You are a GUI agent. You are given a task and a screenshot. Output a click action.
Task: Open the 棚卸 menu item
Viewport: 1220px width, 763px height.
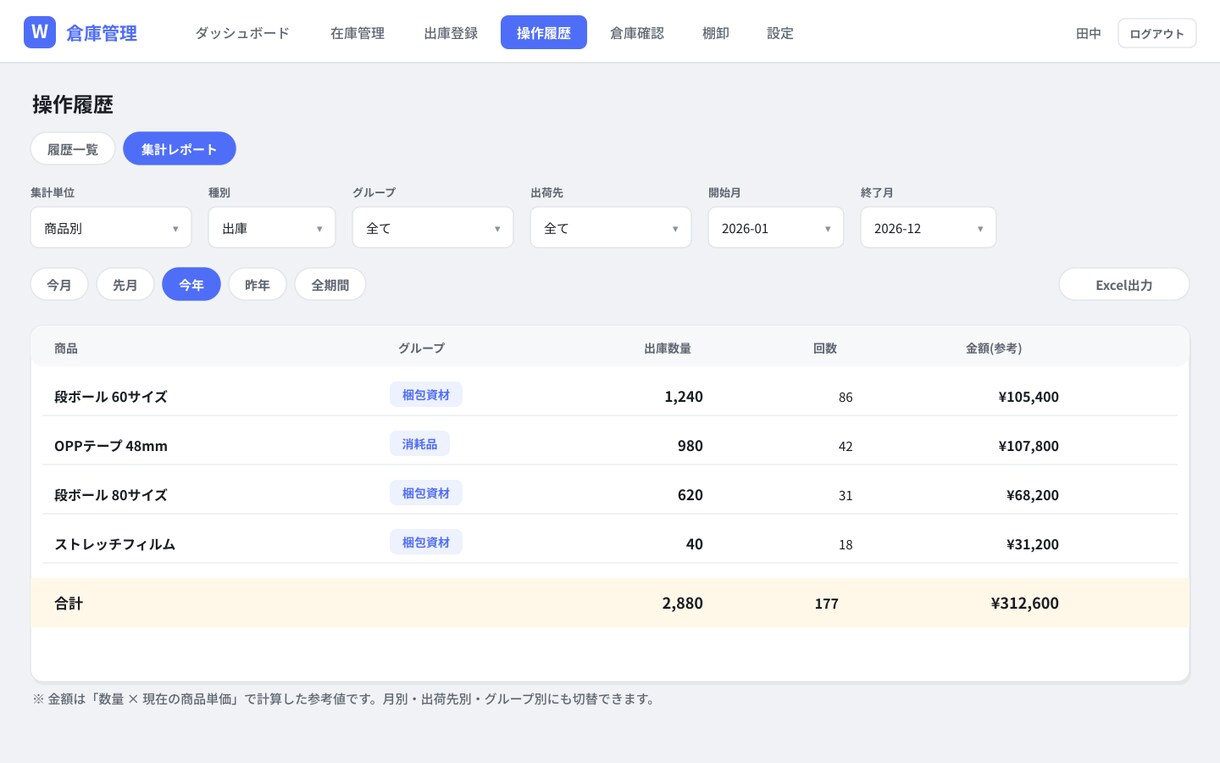(716, 33)
